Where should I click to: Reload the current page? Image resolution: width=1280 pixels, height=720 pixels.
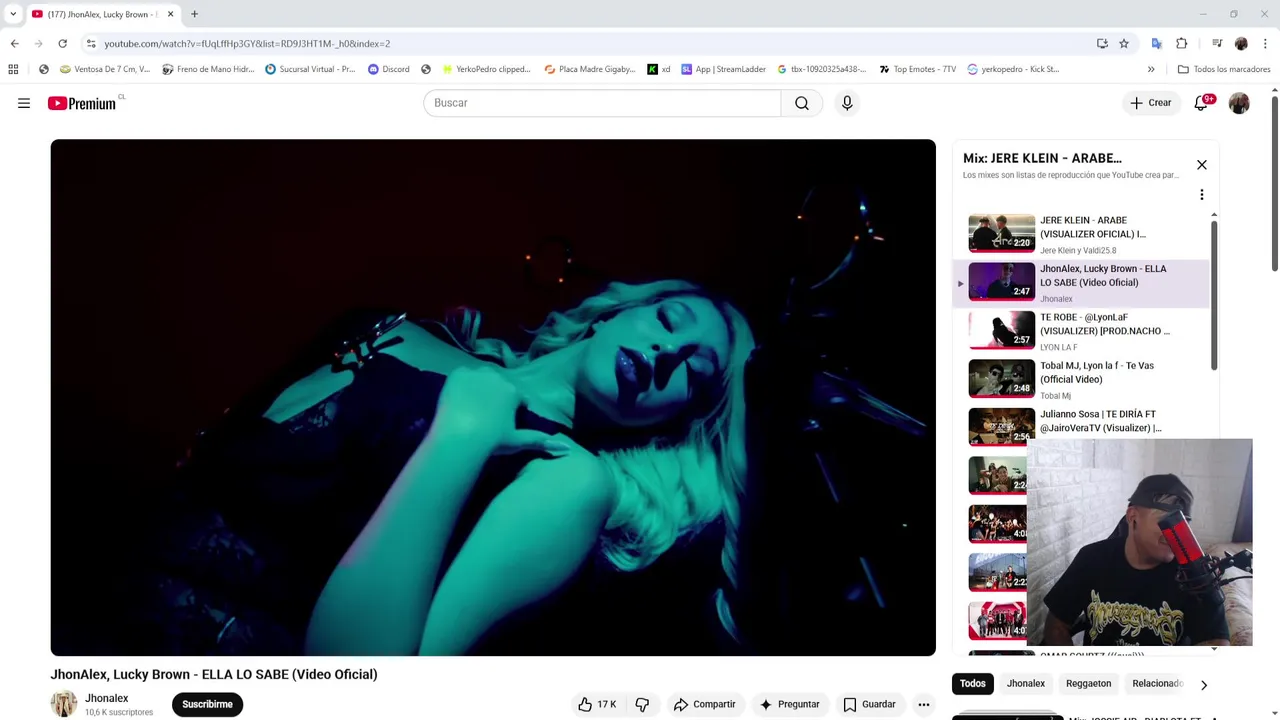point(62,43)
